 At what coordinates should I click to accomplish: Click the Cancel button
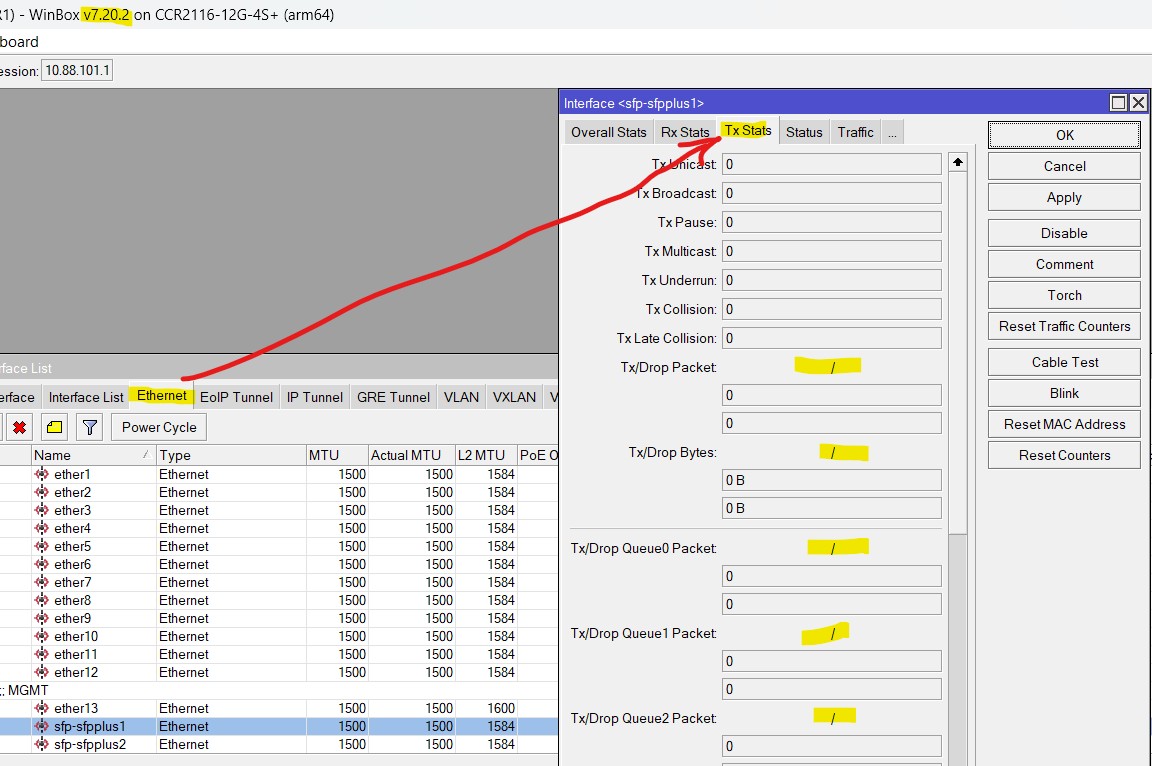(x=1064, y=166)
